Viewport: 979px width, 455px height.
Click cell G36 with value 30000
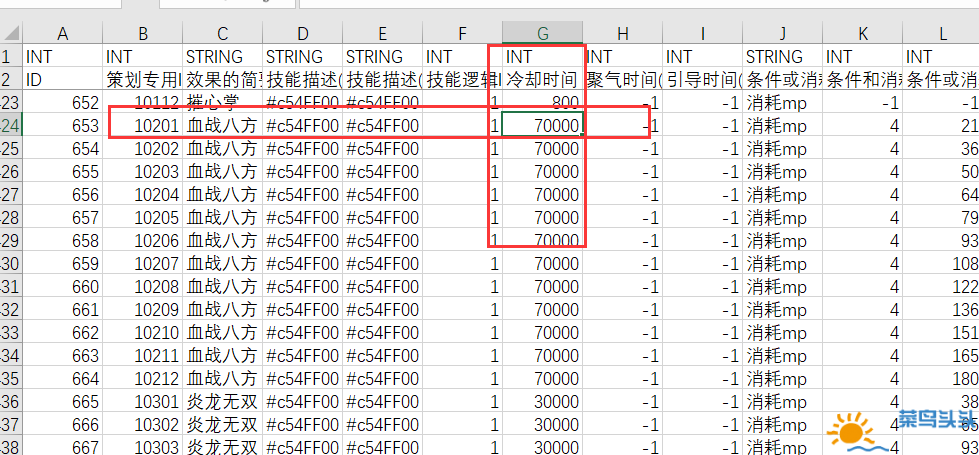[x=543, y=401]
